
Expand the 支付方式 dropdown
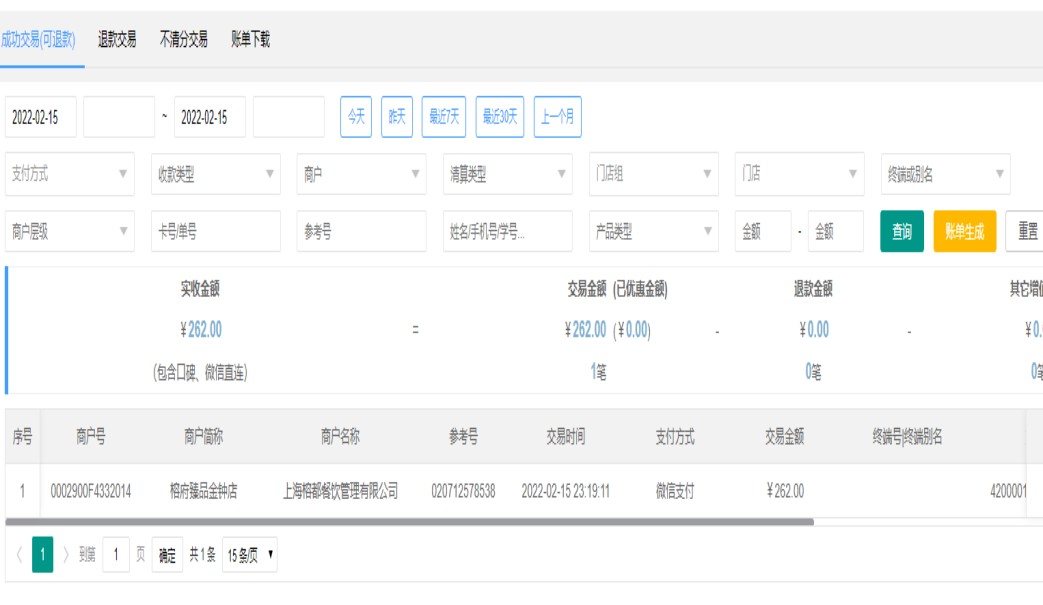(69, 173)
